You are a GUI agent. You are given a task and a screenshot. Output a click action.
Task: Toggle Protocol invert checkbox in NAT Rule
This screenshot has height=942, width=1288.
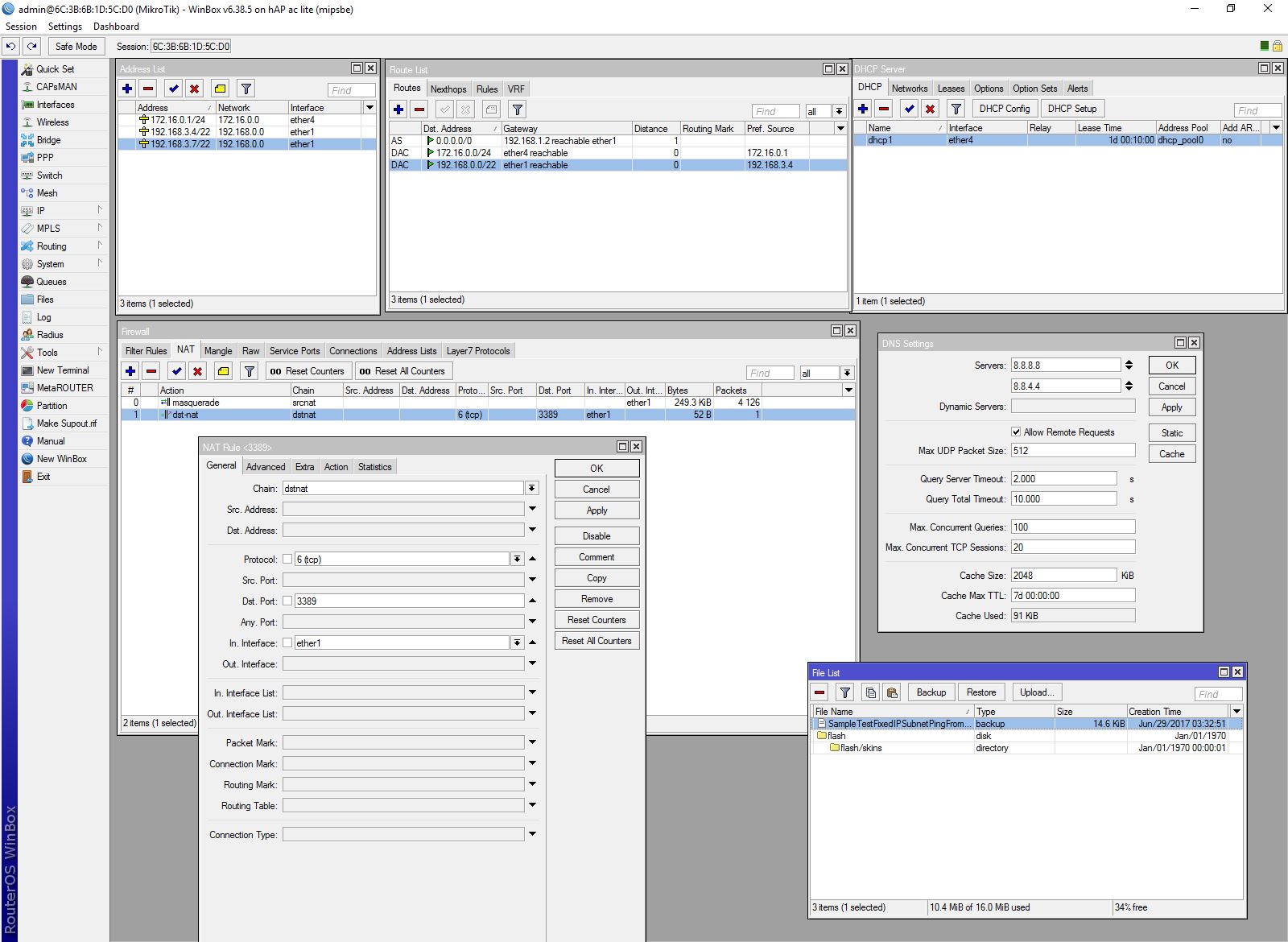[287, 559]
